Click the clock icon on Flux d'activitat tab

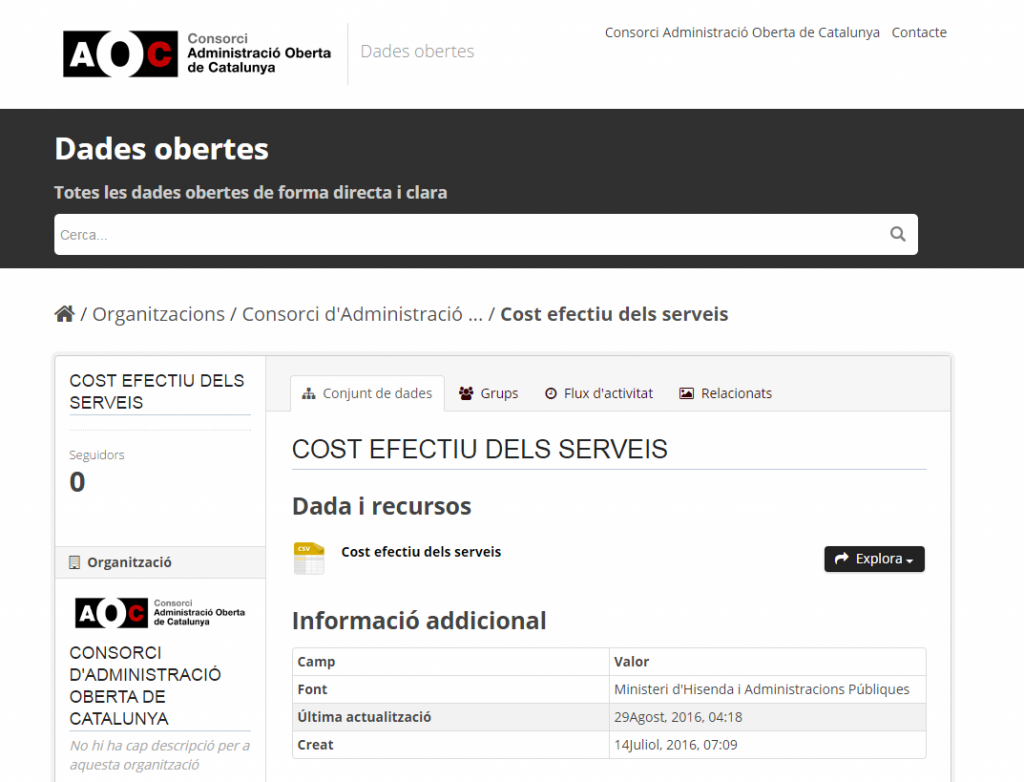tap(549, 393)
